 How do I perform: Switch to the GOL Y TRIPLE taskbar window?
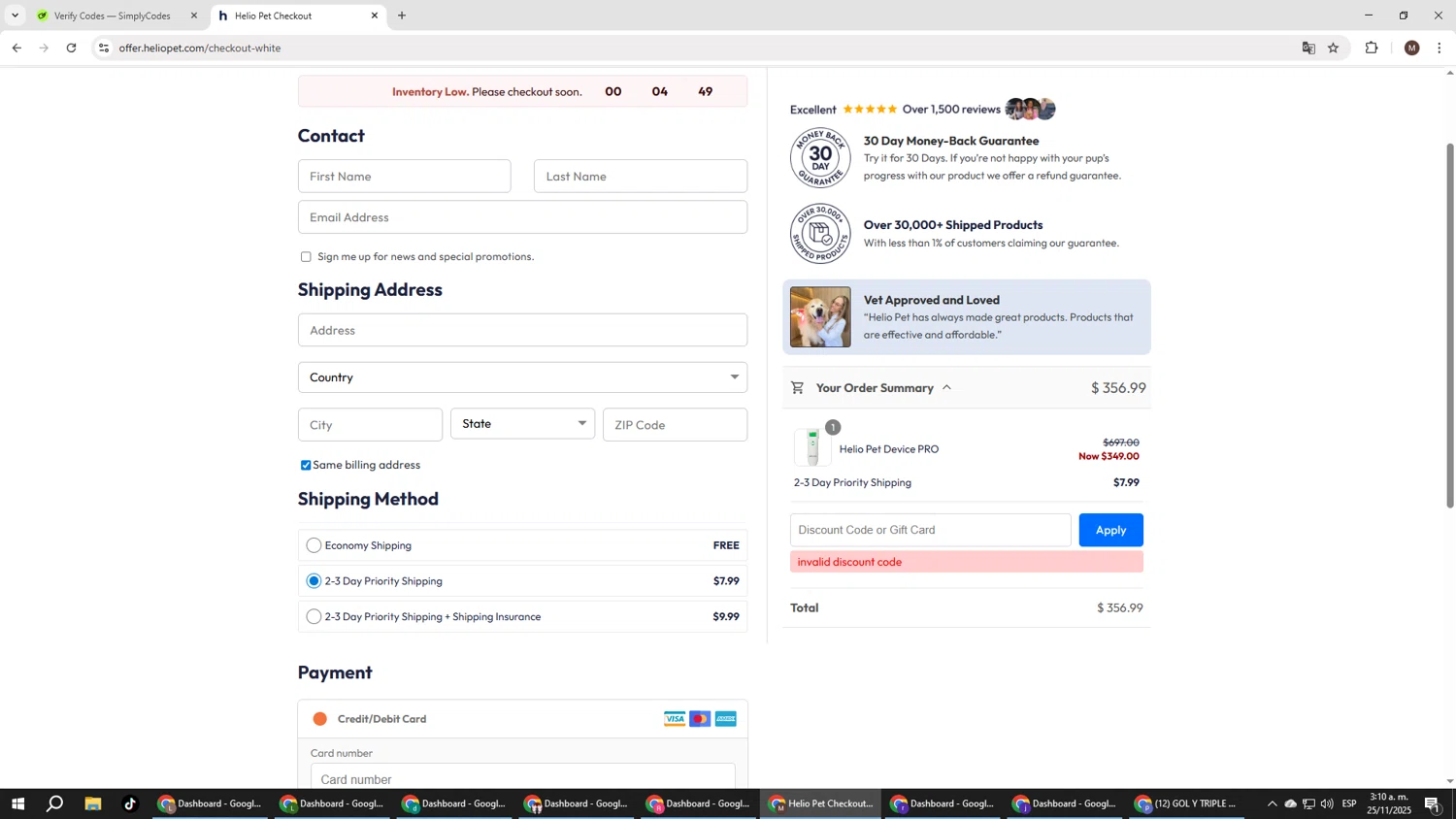[x=1187, y=804]
